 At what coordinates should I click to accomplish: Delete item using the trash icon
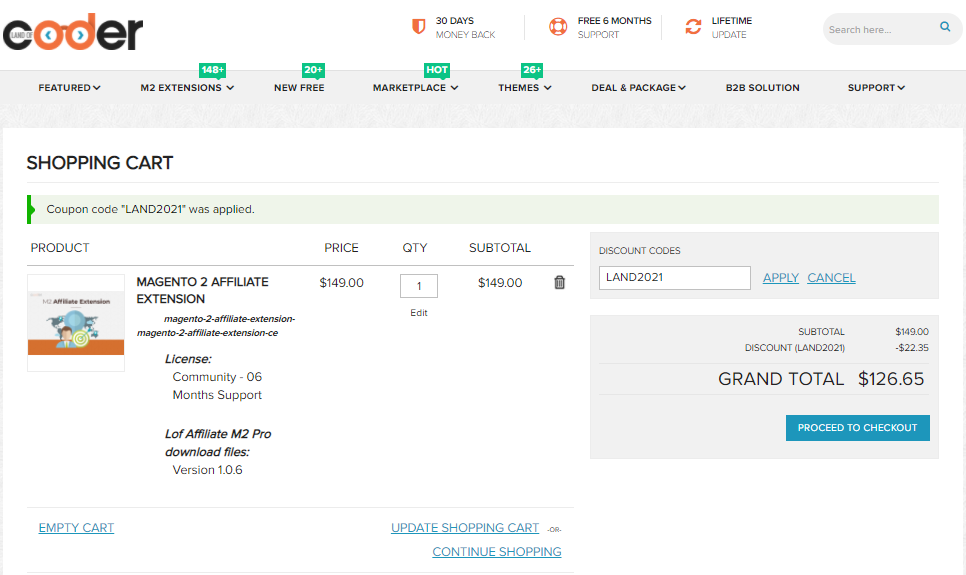coord(559,283)
